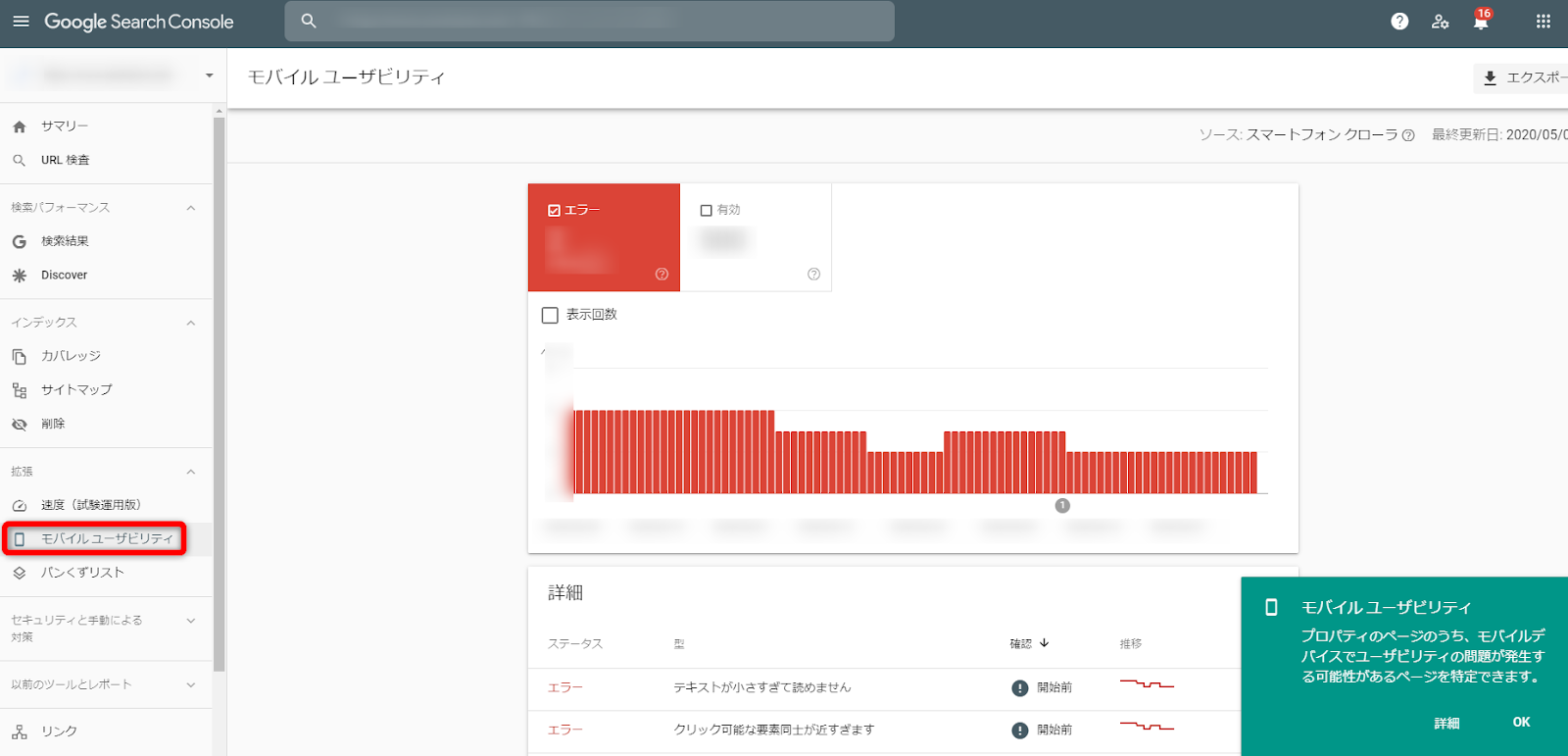Viewport: 1568px width, 756px height.
Task: Click alert icon in テキストが小さすぎて row
Action: click(x=1020, y=687)
